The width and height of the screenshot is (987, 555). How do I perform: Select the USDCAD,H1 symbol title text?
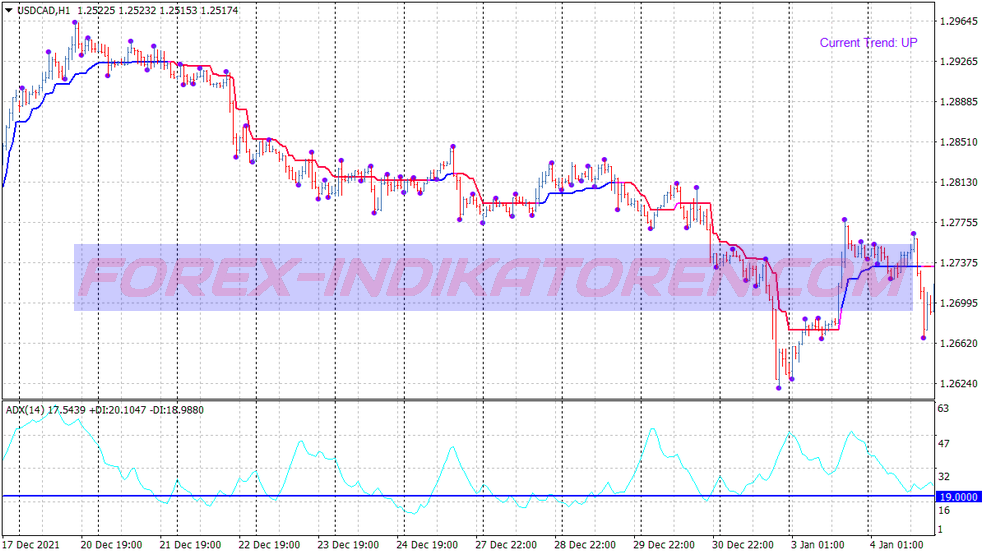click(x=43, y=11)
